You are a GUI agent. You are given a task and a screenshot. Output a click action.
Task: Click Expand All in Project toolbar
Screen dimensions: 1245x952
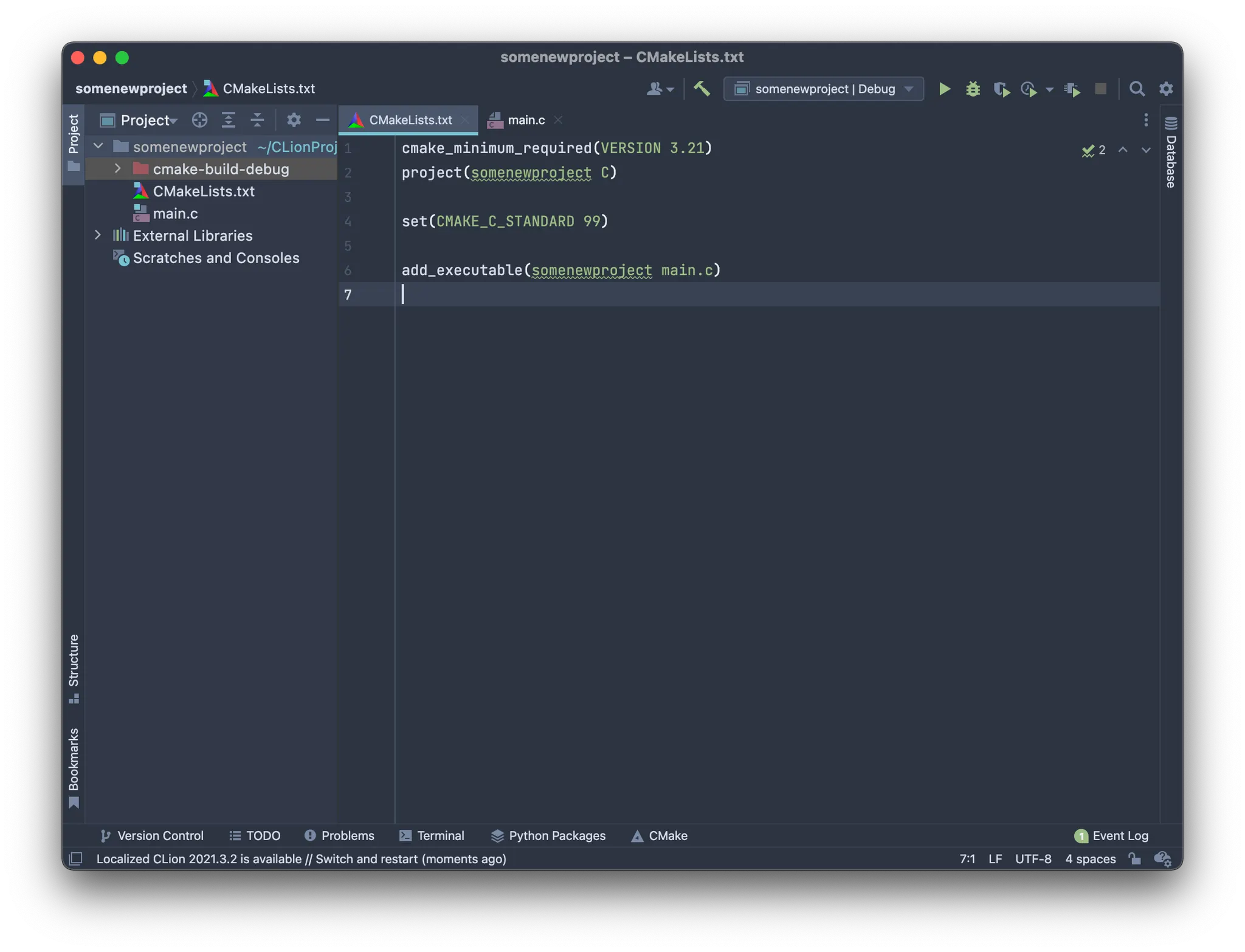pos(229,120)
